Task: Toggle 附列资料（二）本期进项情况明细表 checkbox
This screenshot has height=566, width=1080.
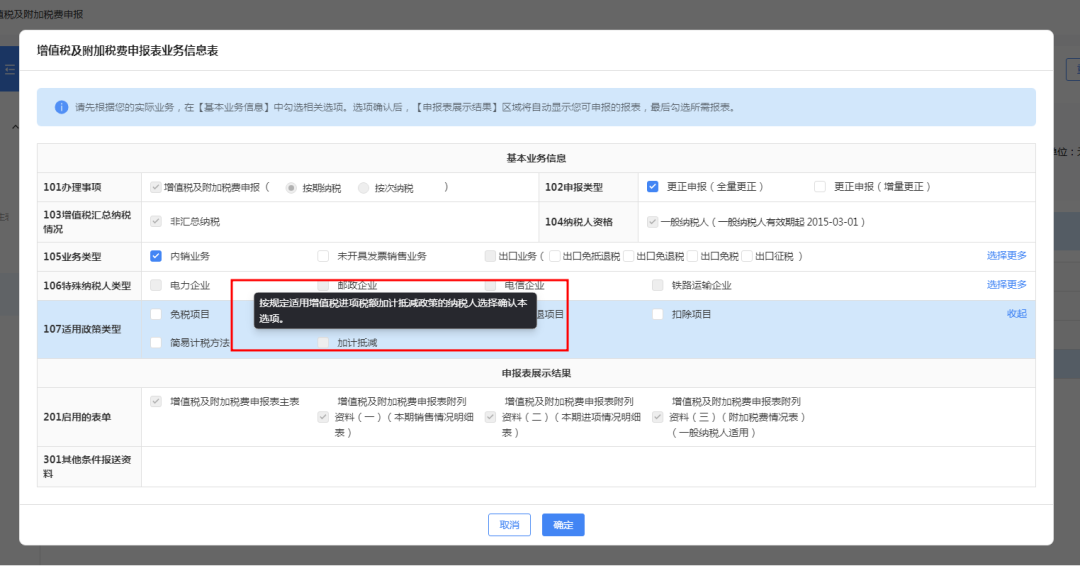Action: coord(490,417)
